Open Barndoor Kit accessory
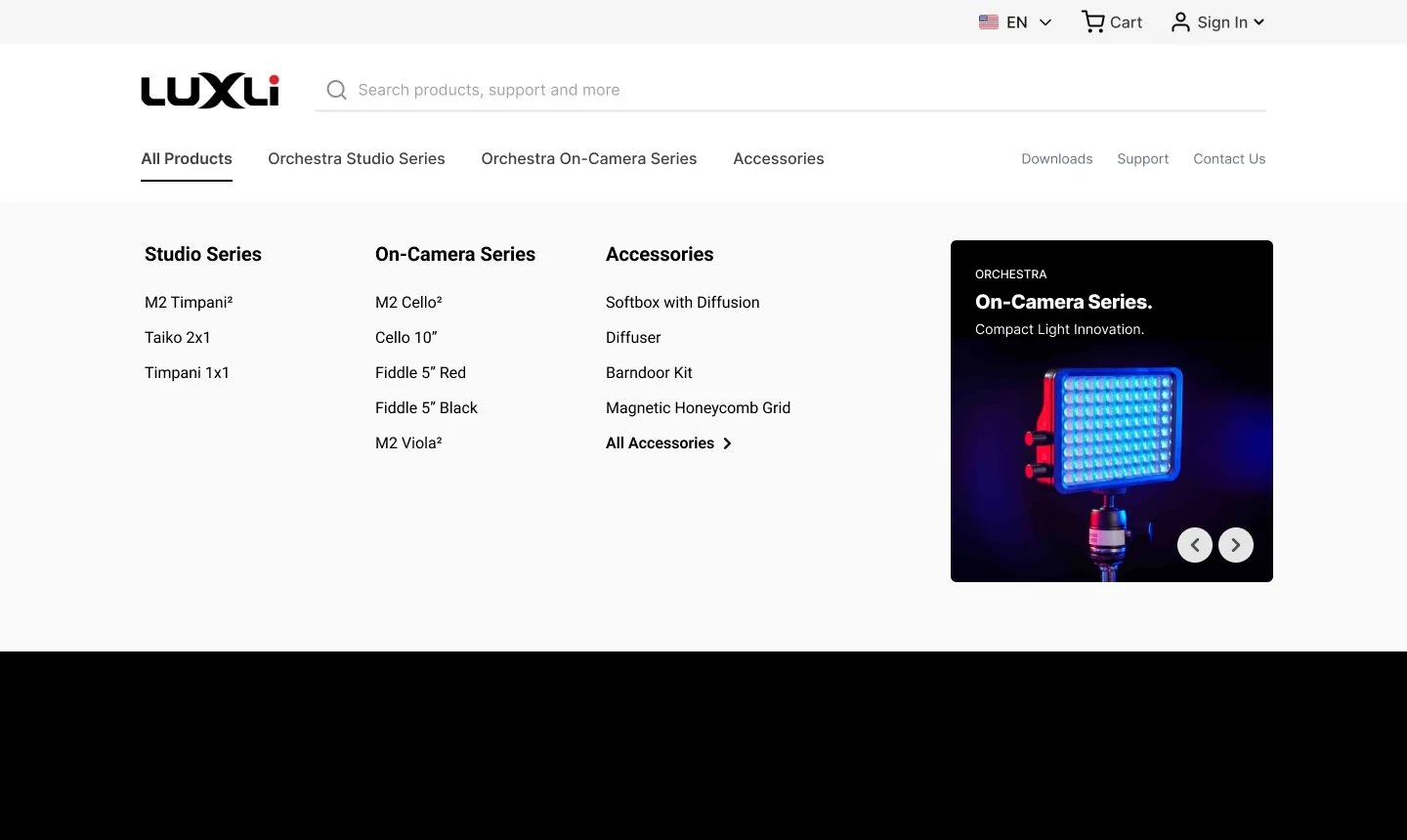This screenshot has height=840, width=1407. (x=649, y=372)
